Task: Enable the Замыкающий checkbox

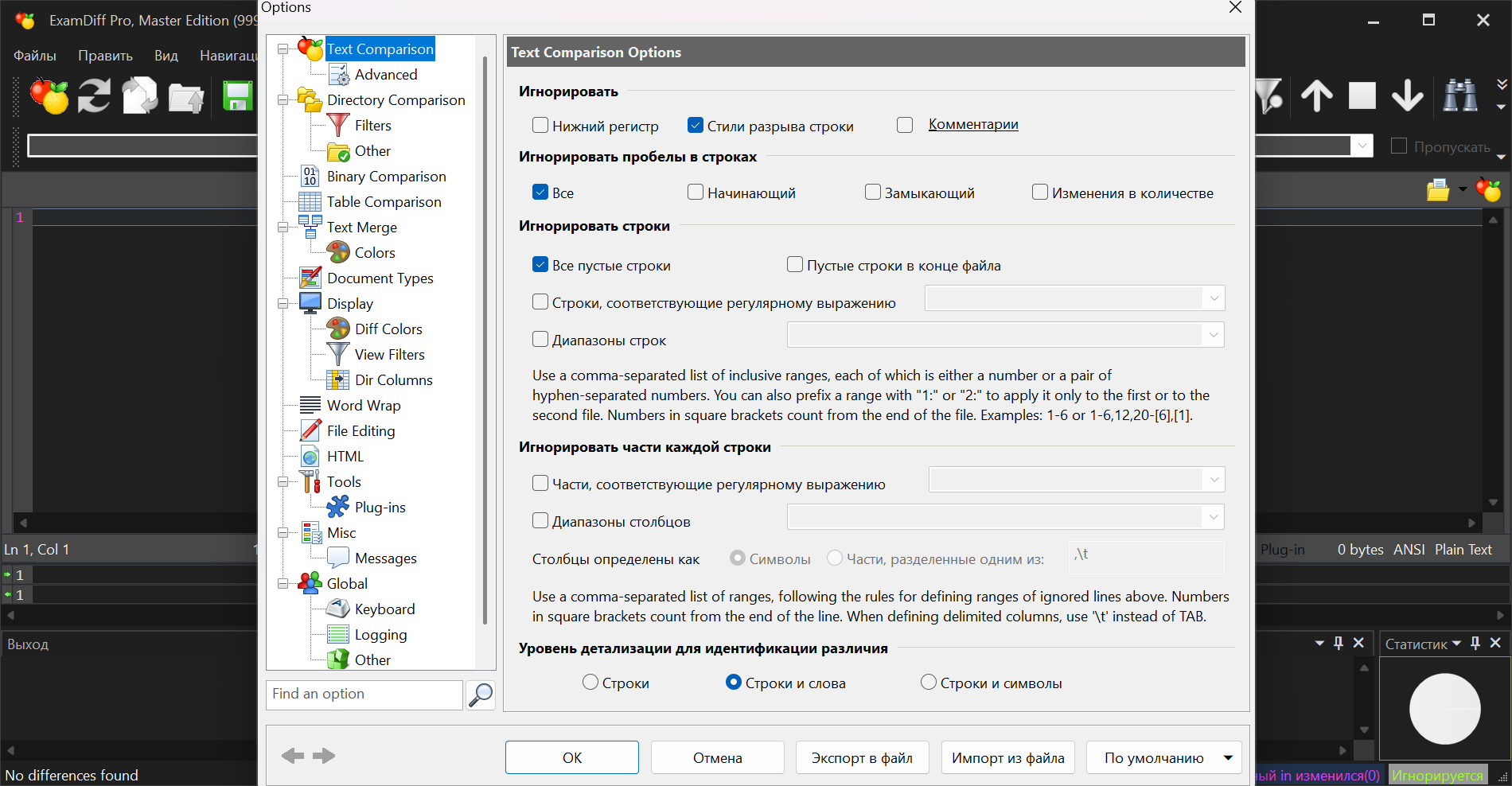Action: click(873, 192)
